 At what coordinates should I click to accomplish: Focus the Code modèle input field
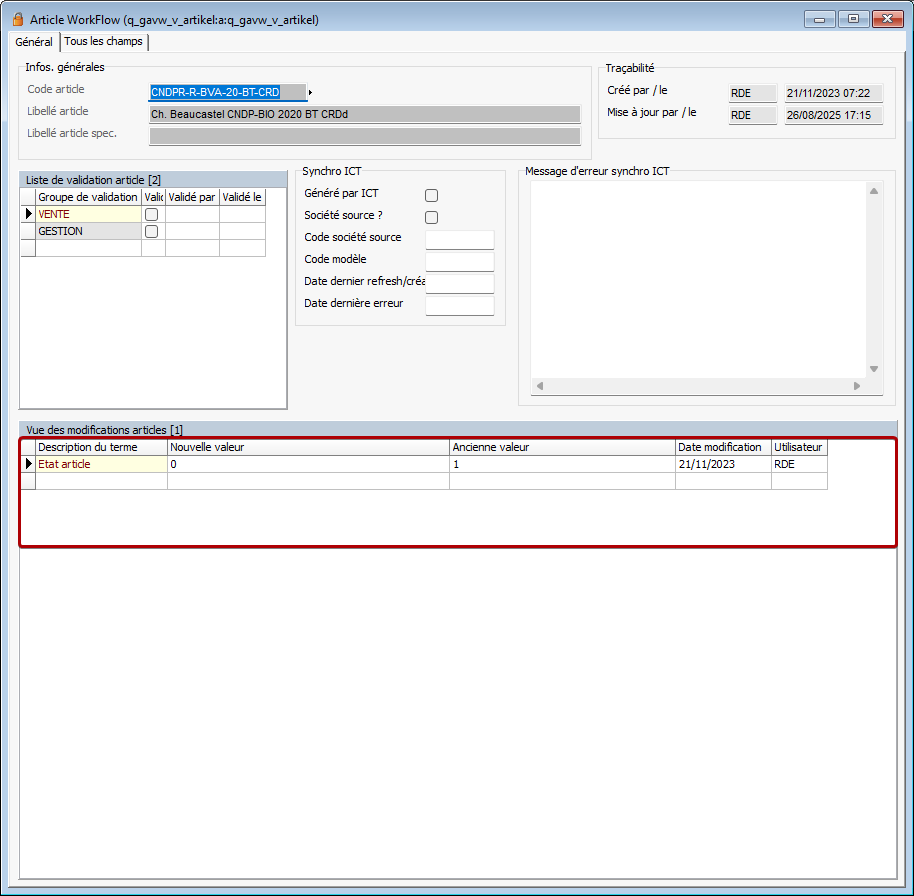459,261
